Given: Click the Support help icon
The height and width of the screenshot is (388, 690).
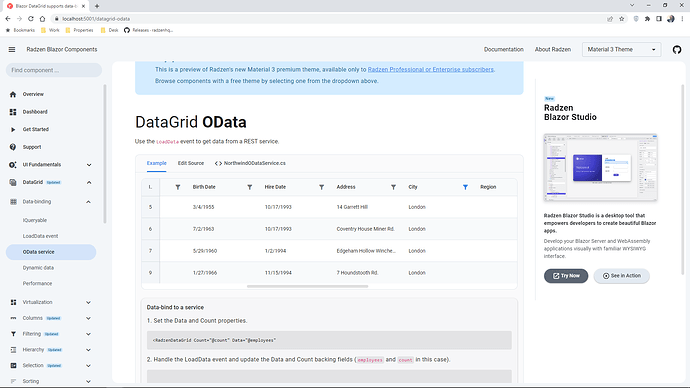Looking at the screenshot, I should tap(13, 147).
